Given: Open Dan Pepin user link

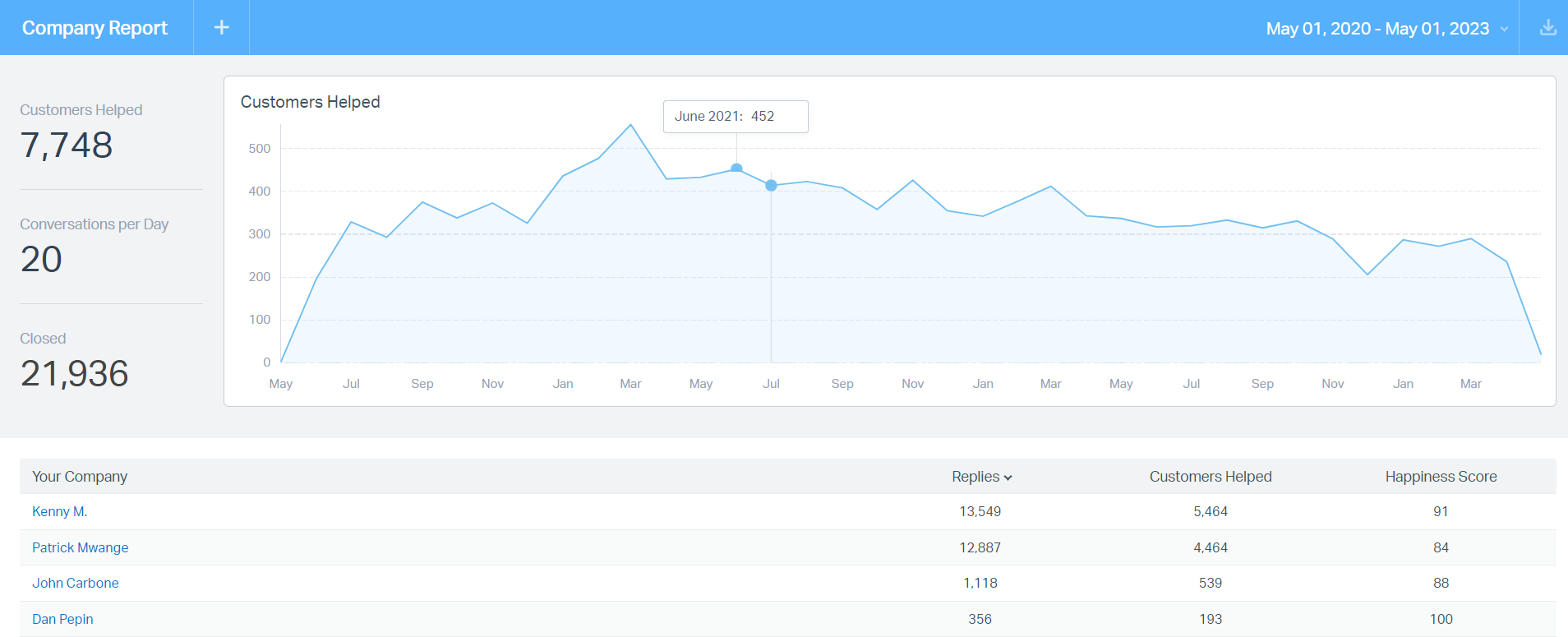Looking at the screenshot, I should point(62,619).
